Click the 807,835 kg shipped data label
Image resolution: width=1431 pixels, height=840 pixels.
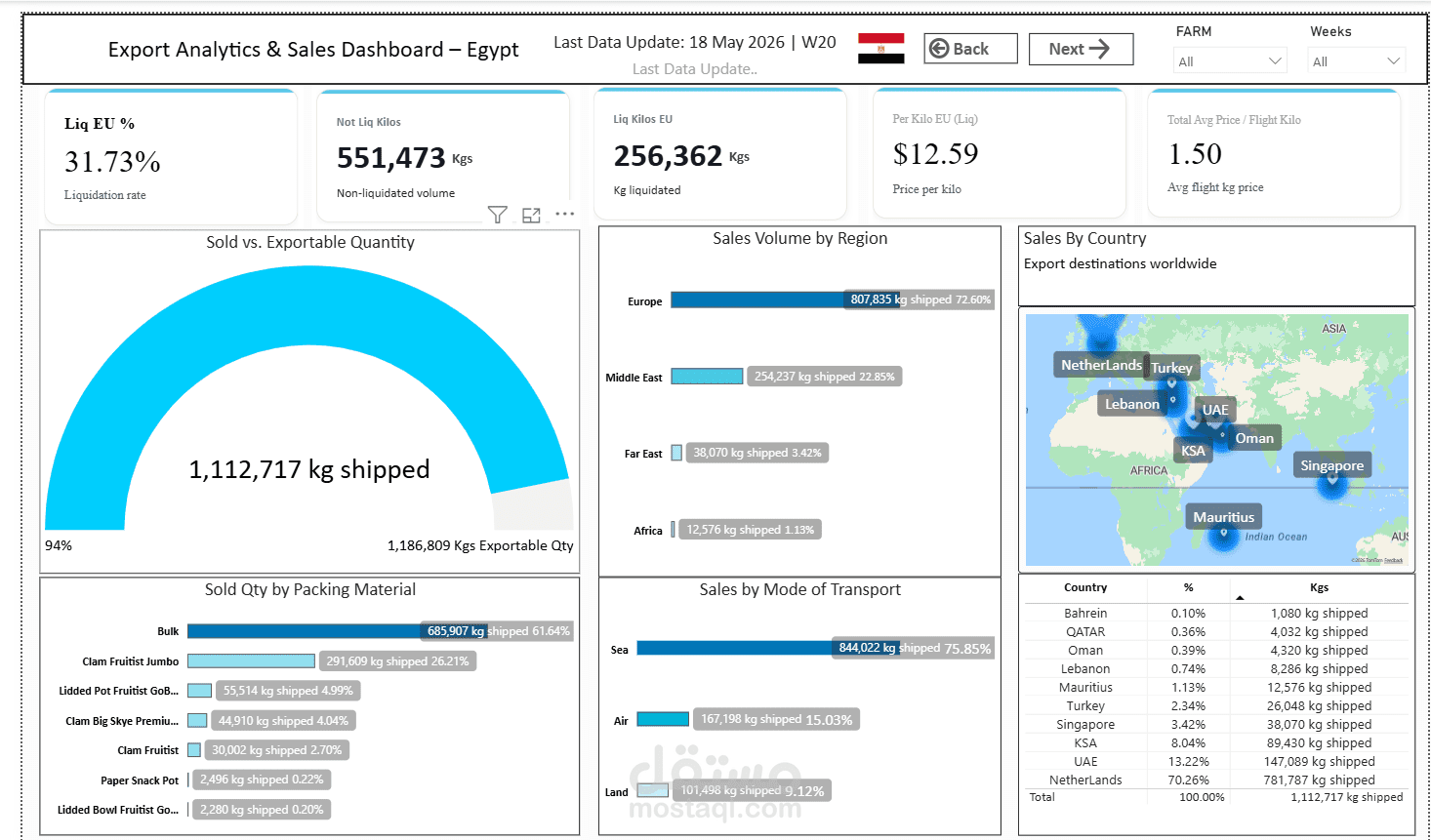920,300
